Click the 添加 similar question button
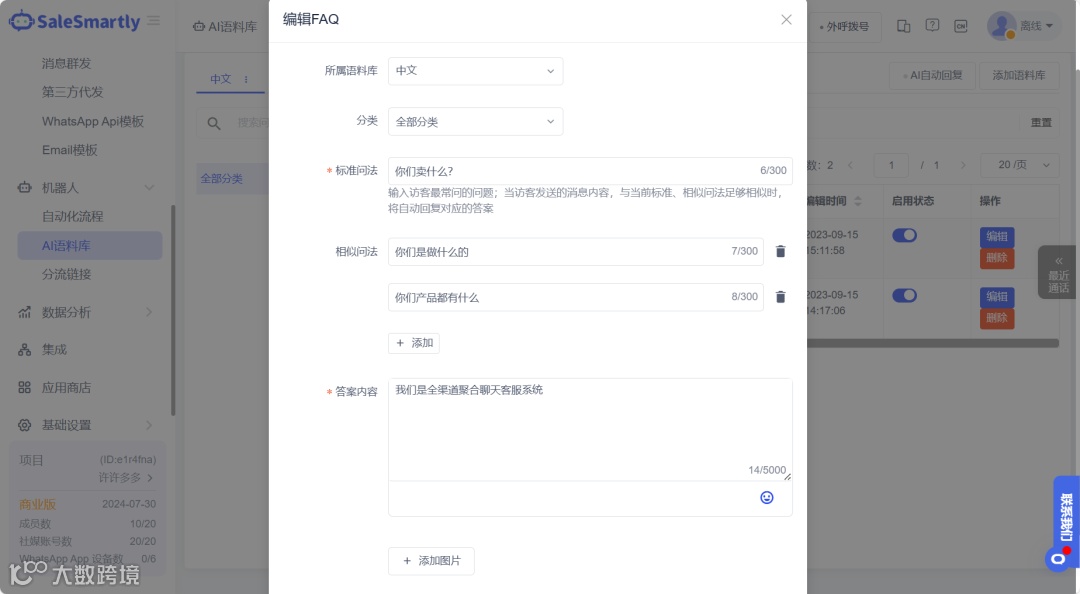 [414, 343]
